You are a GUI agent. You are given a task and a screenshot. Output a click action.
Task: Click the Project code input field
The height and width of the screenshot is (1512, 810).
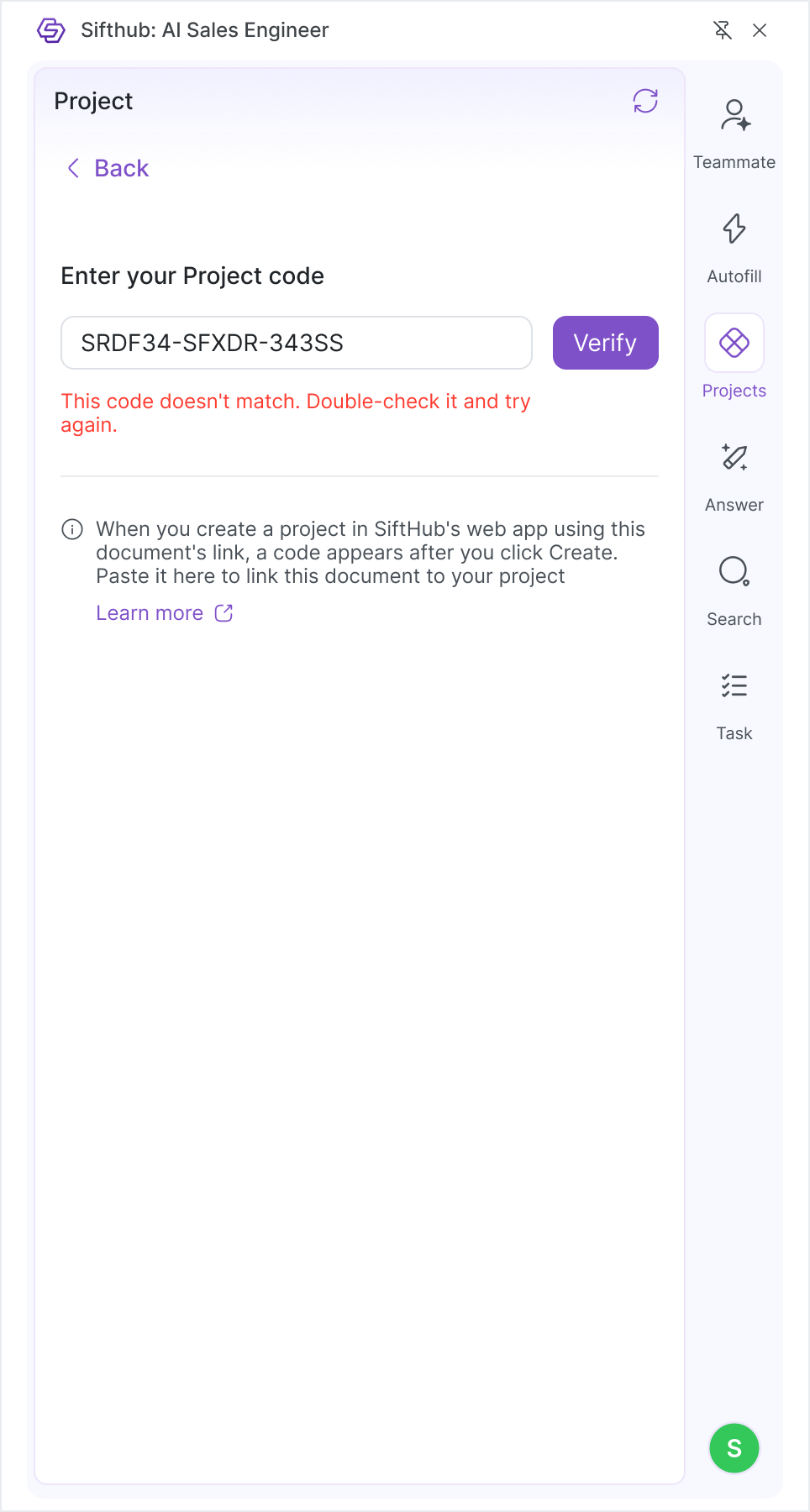[297, 343]
